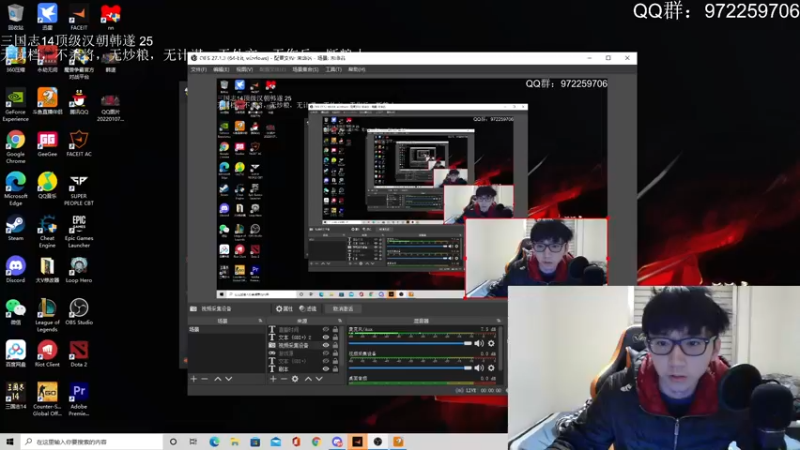Screen dimensions: 800x450
Task: Open the GeForce Experience desktop icon
Action: pyautogui.click(x=15, y=105)
